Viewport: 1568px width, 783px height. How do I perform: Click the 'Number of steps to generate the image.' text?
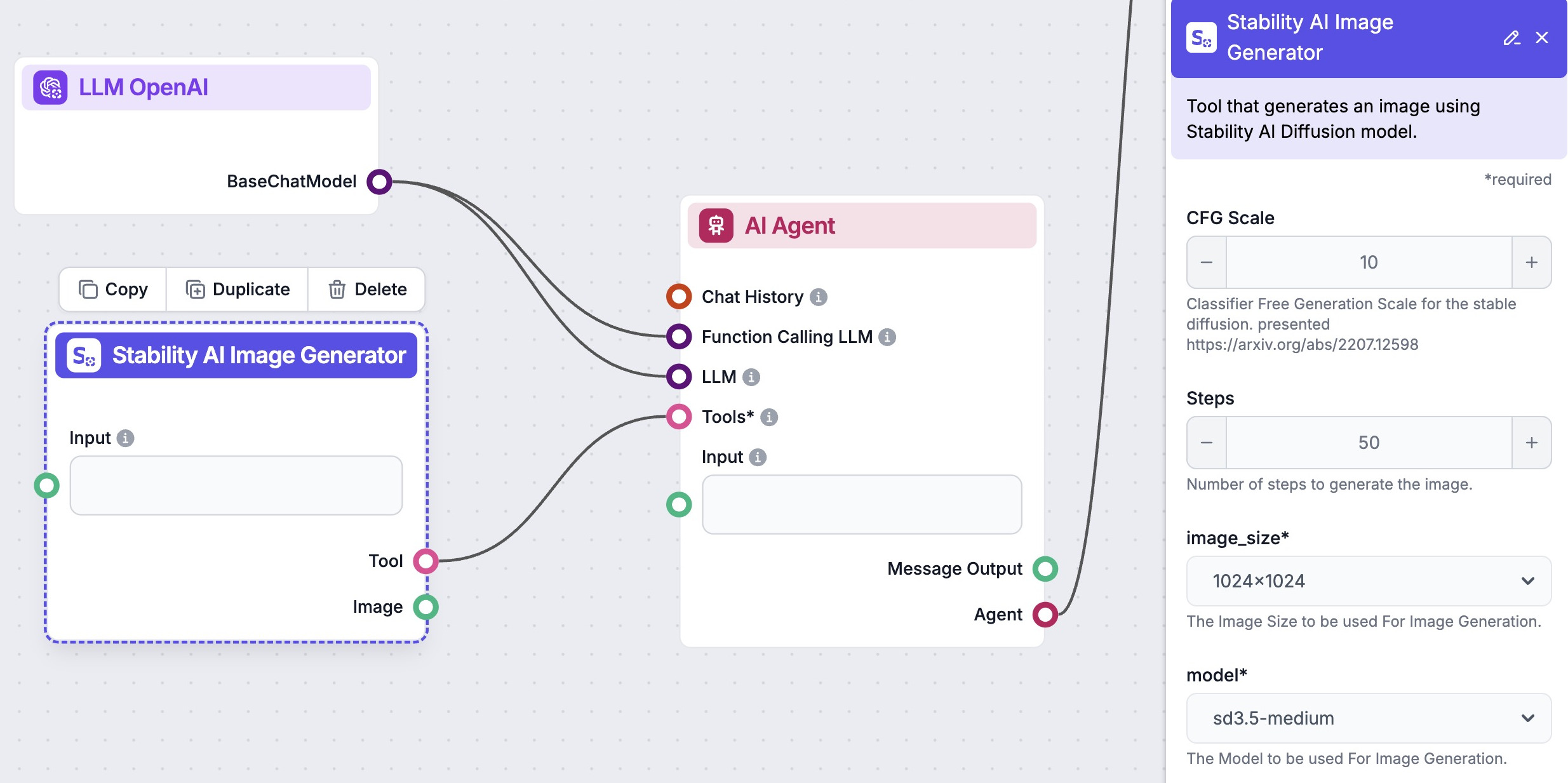point(1329,485)
